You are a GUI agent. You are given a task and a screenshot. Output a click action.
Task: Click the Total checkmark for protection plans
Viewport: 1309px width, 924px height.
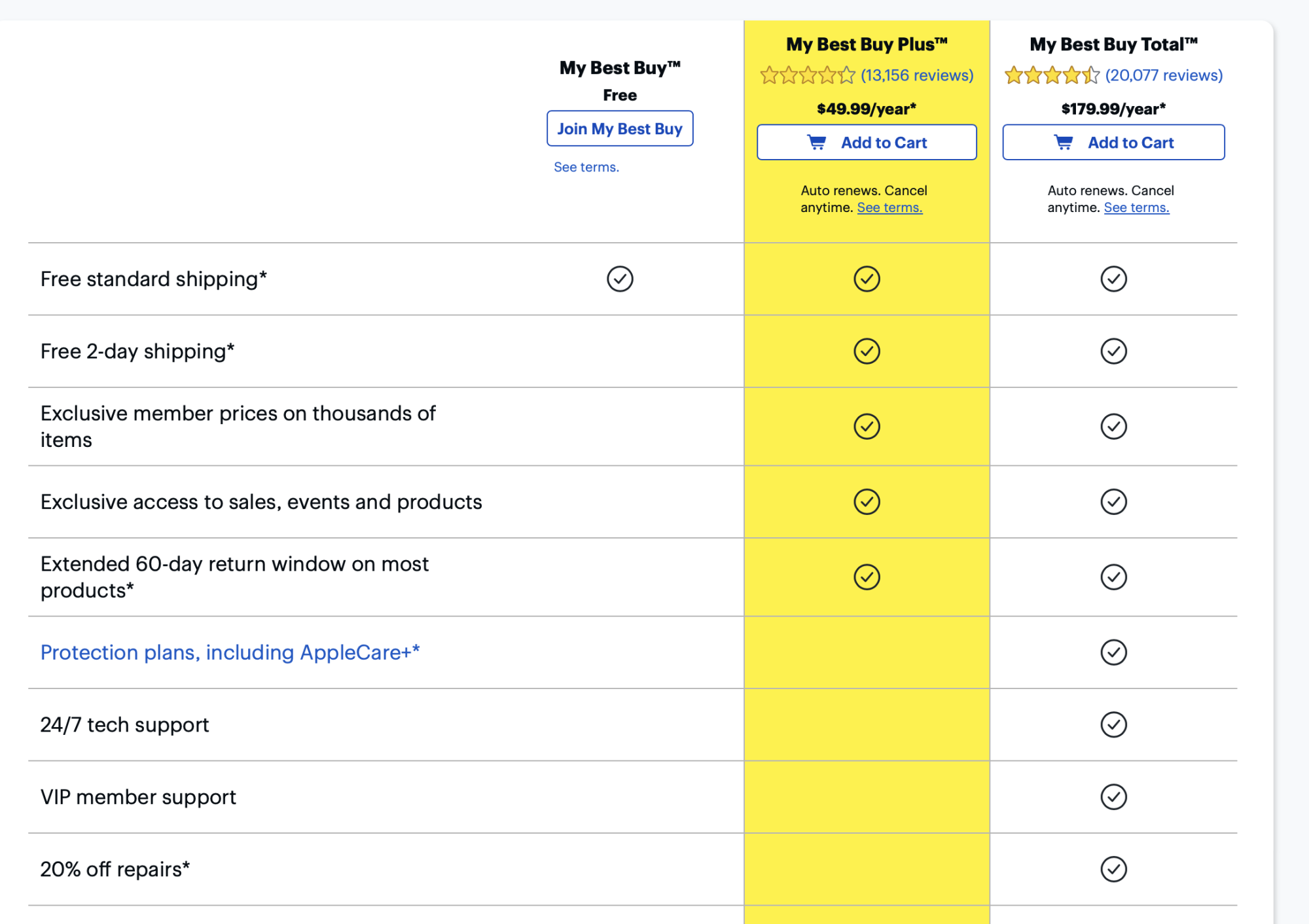tap(1113, 652)
